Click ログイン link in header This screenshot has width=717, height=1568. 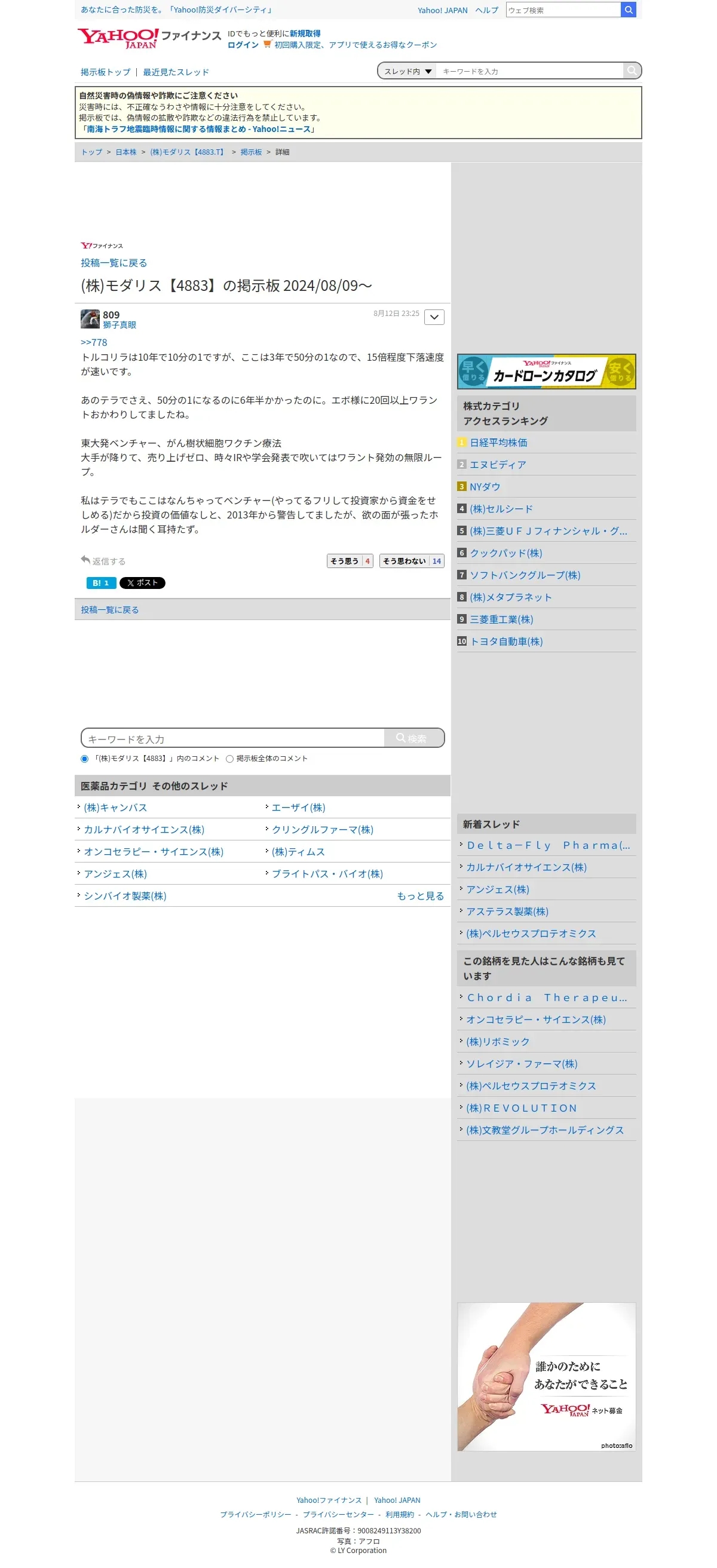[x=243, y=45]
